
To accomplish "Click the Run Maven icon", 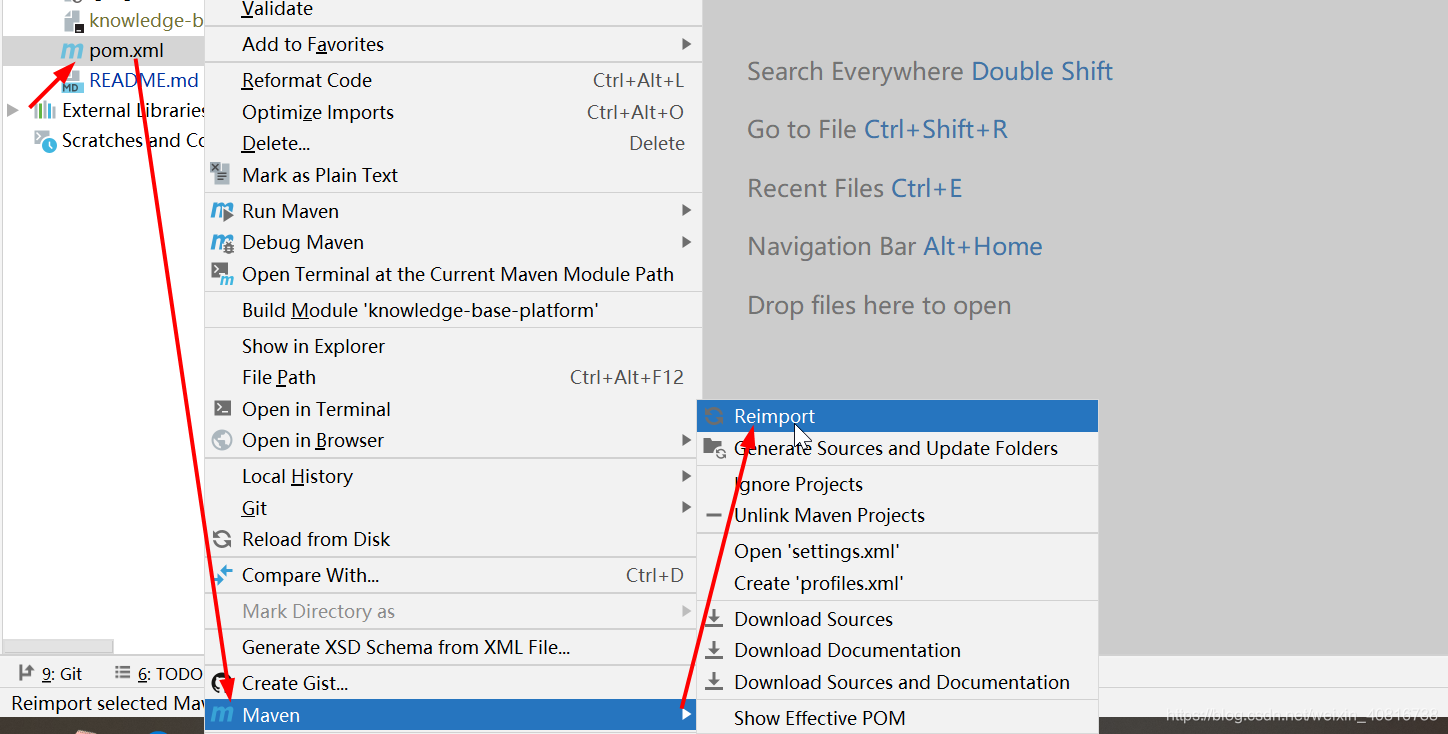I will tap(222, 211).
